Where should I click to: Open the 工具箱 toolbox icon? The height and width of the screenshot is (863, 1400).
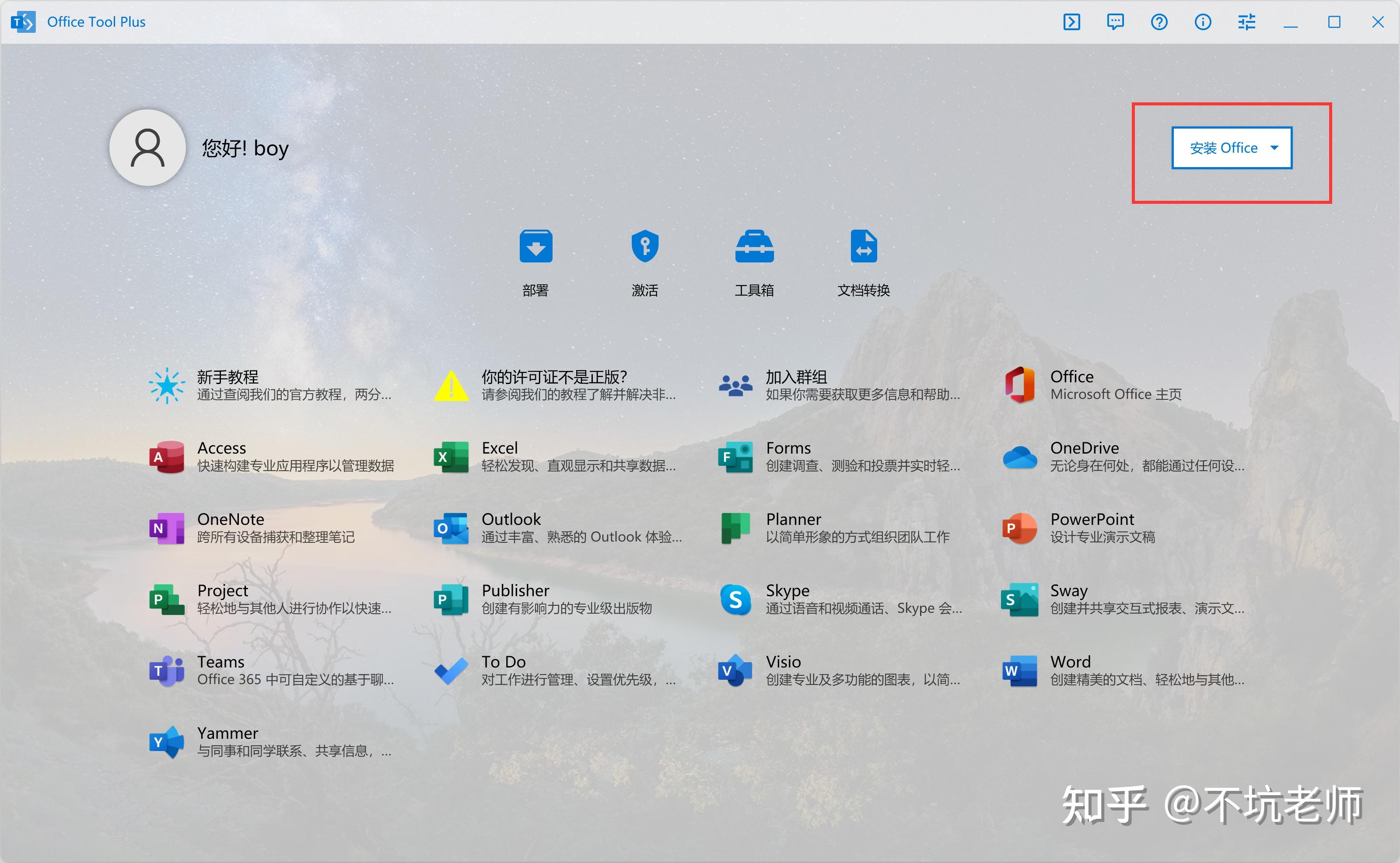[755, 246]
